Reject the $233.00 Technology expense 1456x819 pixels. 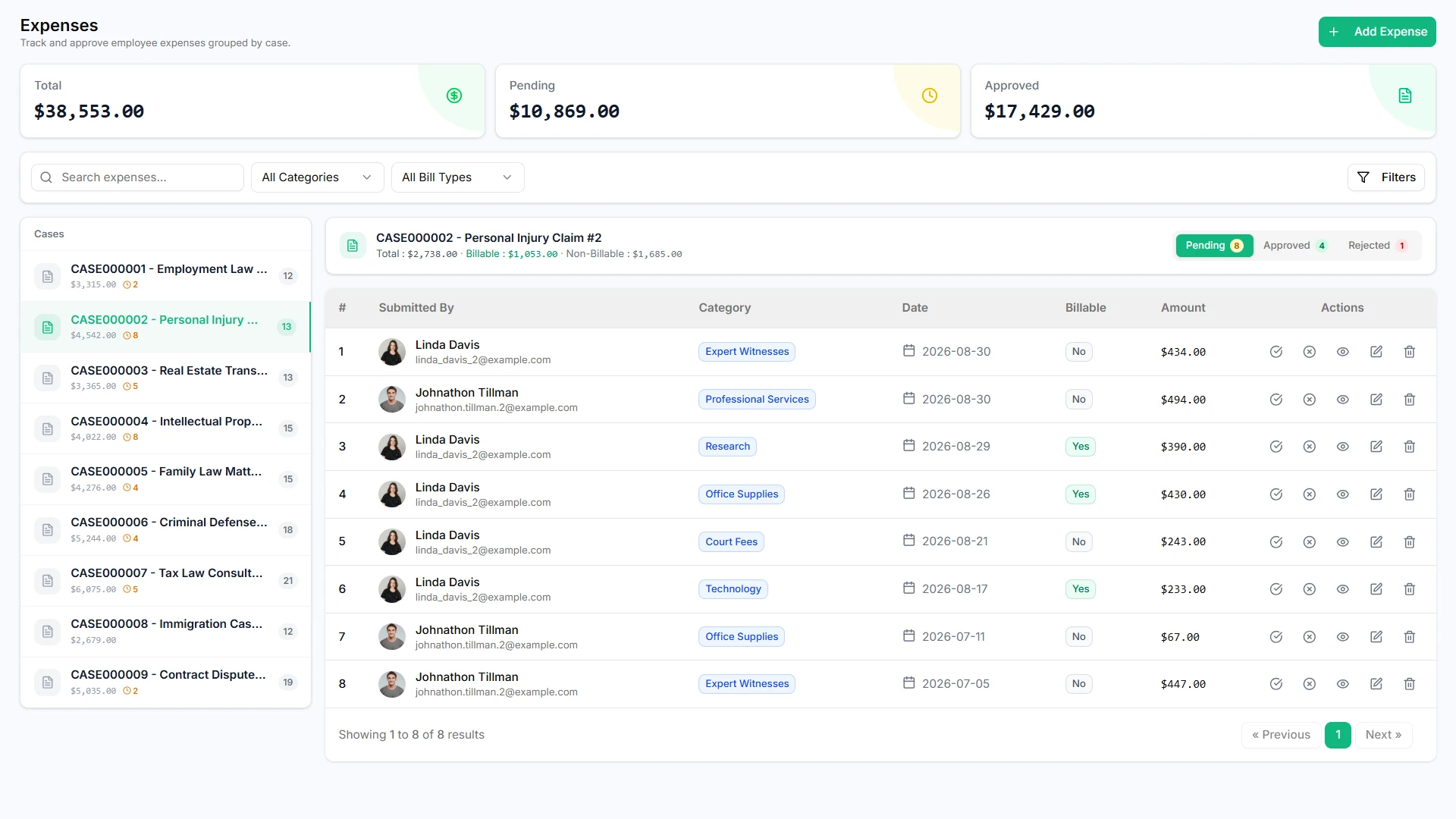pyautogui.click(x=1310, y=589)
